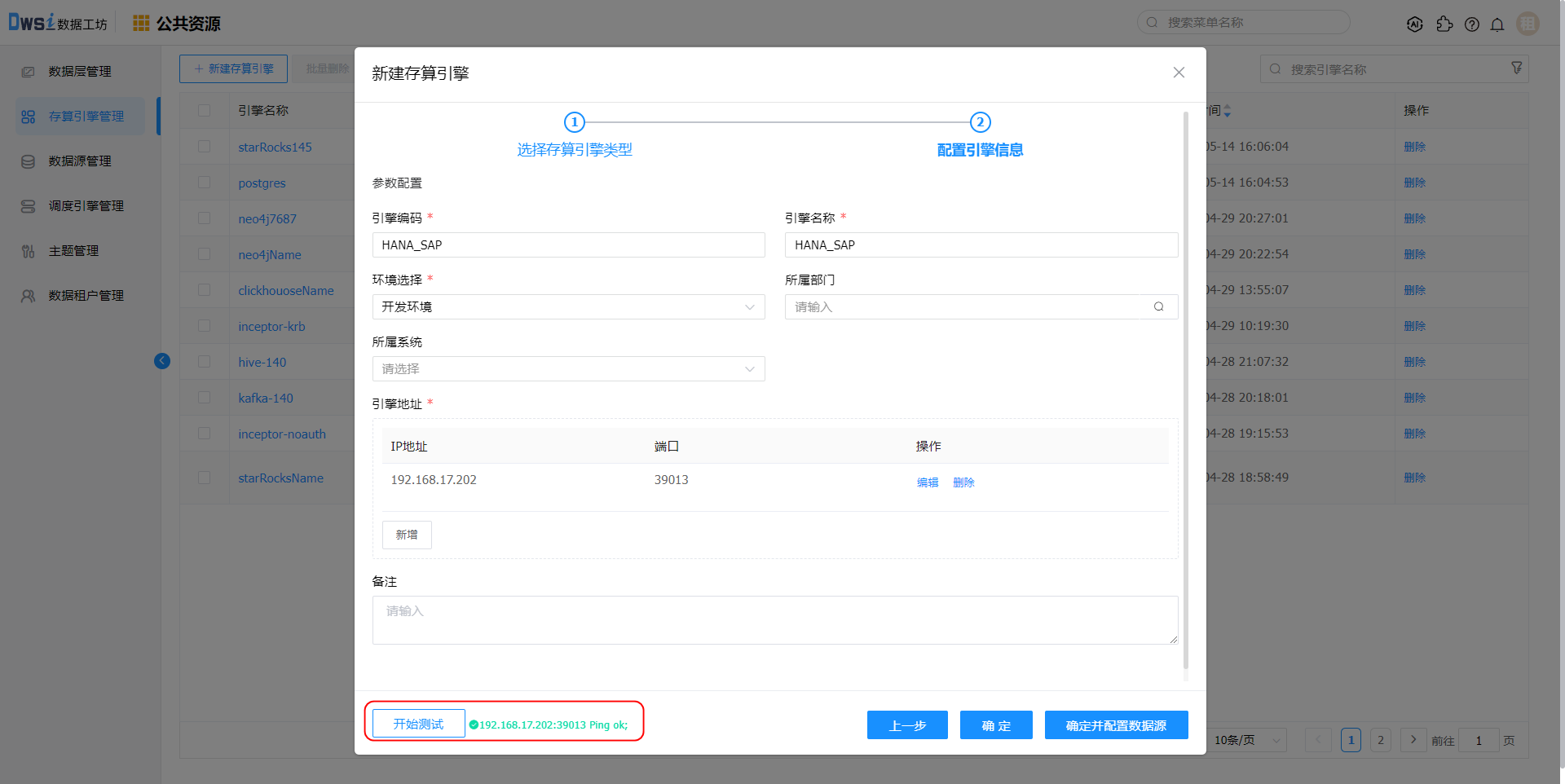This screenshot has width=1565, height=784.
Task: Click the dialog's vertical scrollbar
Action: click(x=1185, y=391)
